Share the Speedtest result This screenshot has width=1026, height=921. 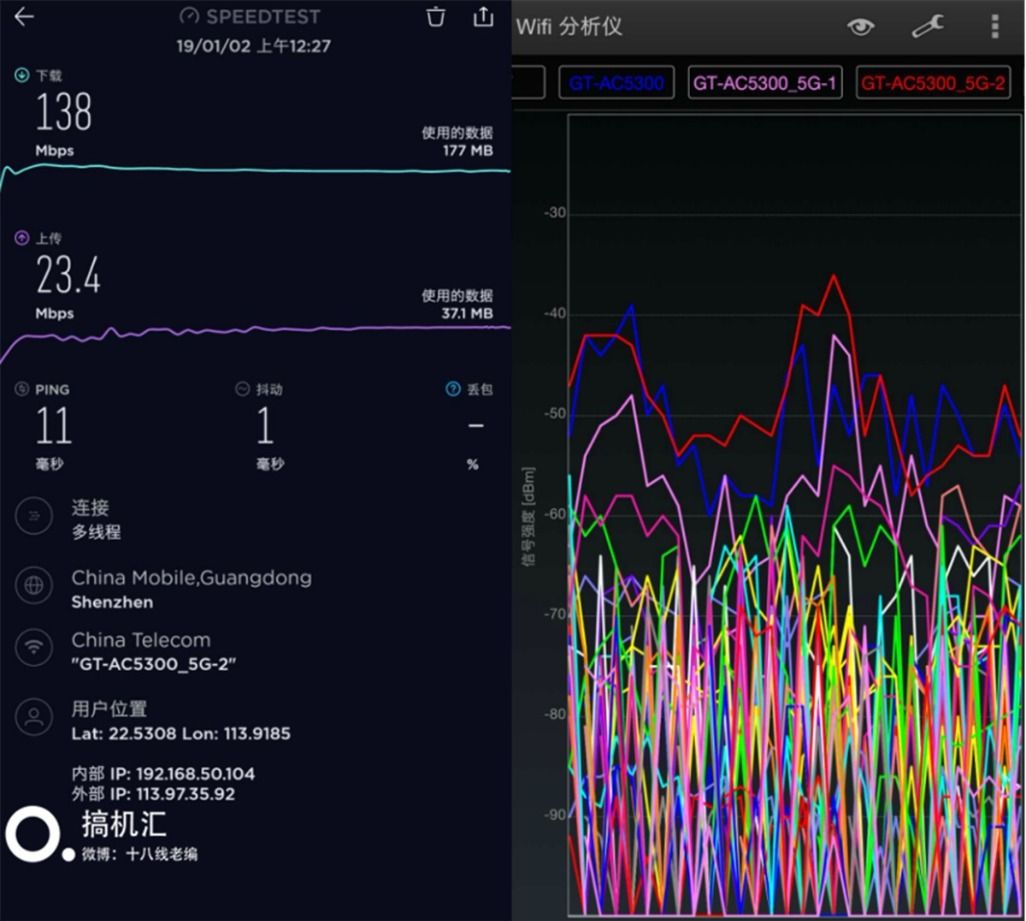pyautogui.click(x=484, y=16)
